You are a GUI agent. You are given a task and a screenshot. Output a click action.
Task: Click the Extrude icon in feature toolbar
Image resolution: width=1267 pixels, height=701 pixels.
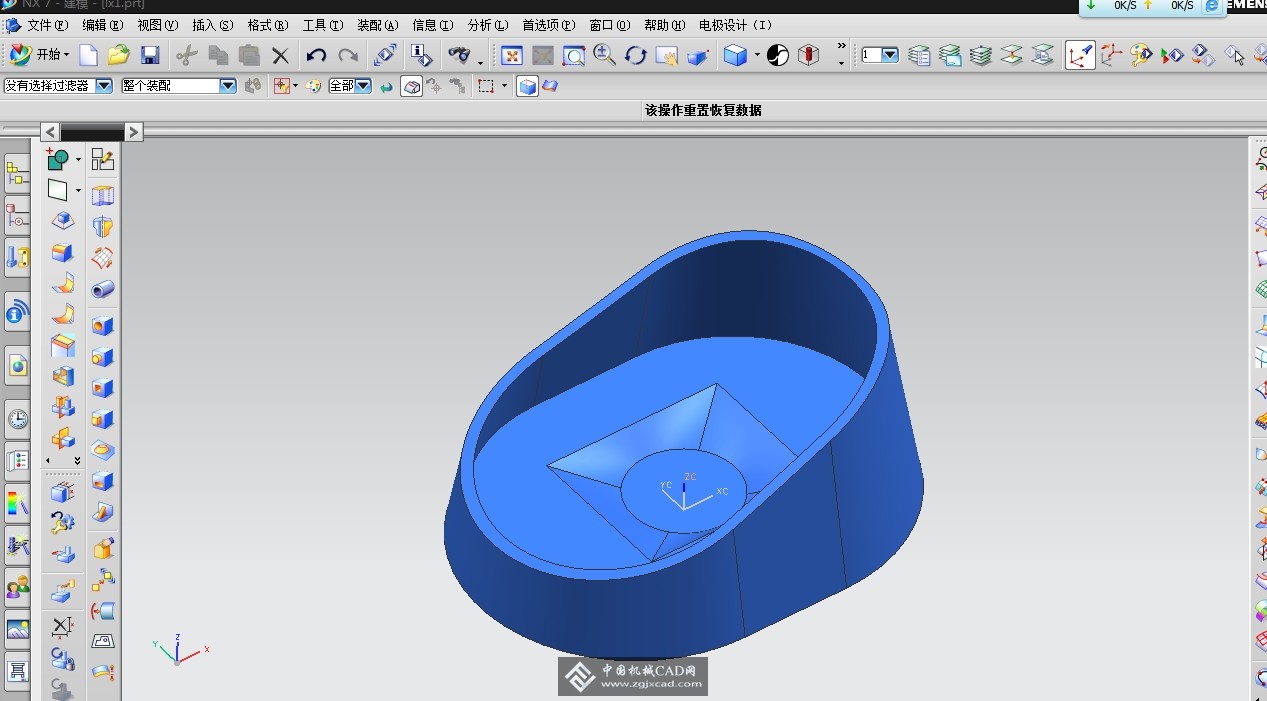[x=103, y=195]
